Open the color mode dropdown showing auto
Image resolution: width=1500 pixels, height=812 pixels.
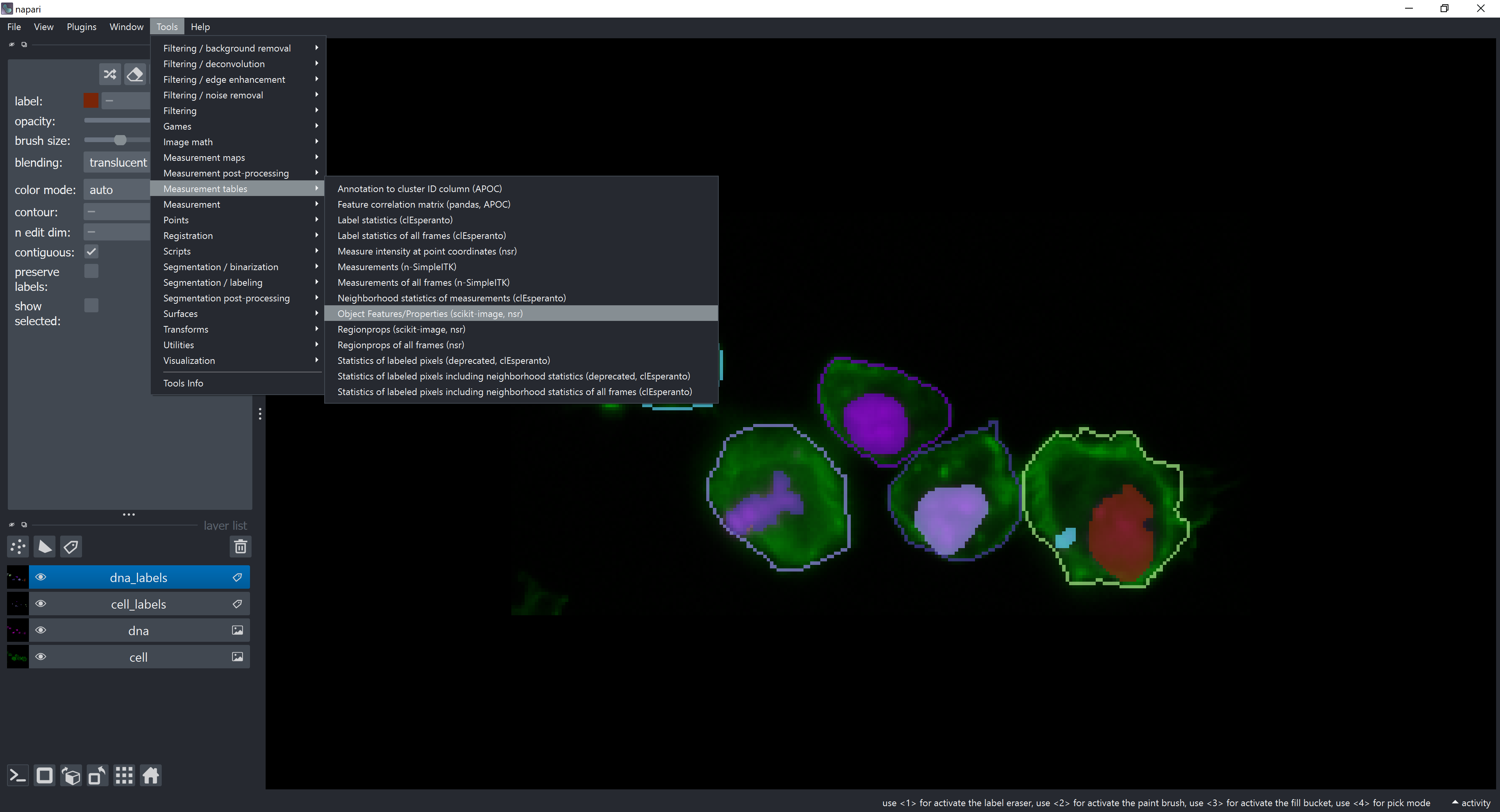117,190
